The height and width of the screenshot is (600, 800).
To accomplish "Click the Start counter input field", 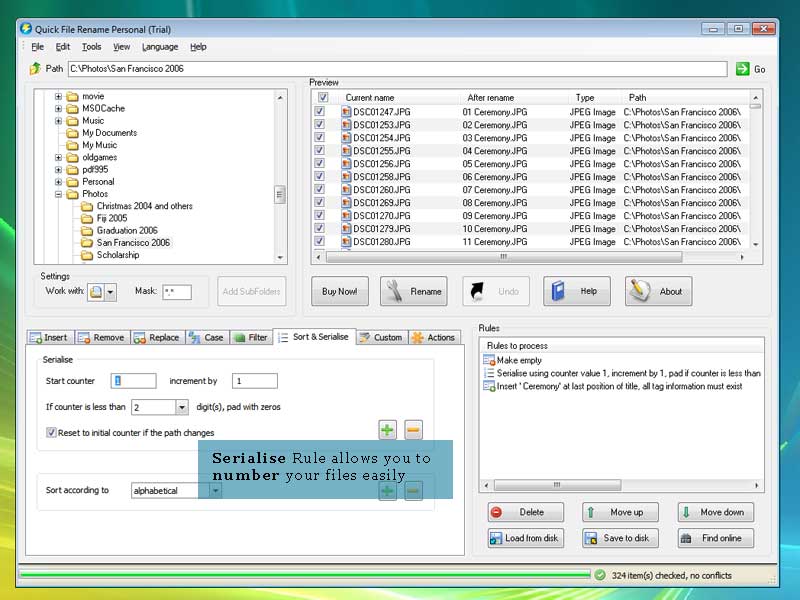I will (133, 381).
